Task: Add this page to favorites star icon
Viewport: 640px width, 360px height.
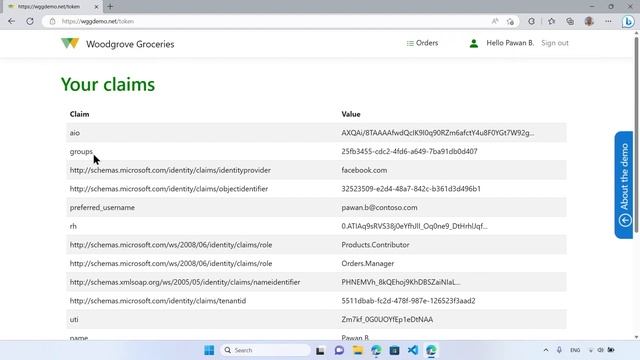Action: pos(510,21)
